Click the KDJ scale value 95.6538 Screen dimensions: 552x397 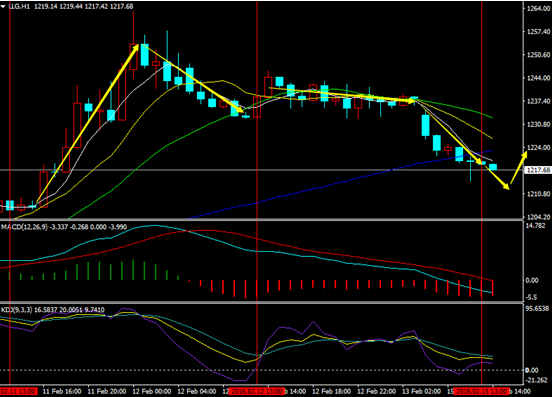537,309
